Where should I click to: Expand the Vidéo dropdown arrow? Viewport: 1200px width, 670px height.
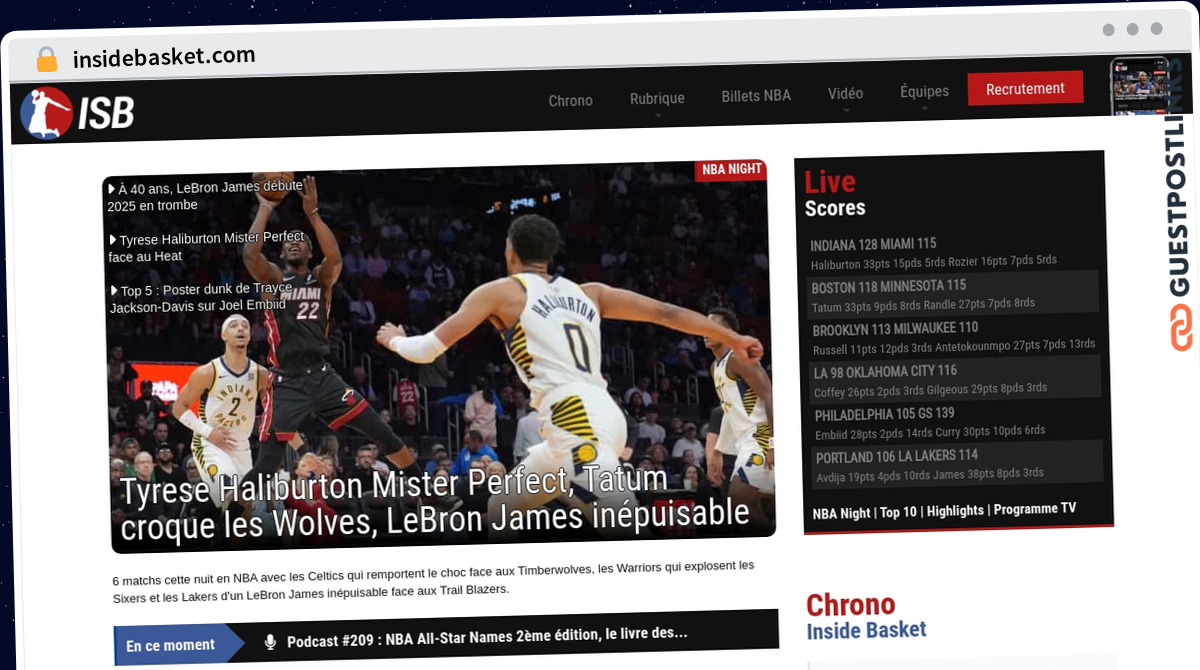(x=846, y=110)
